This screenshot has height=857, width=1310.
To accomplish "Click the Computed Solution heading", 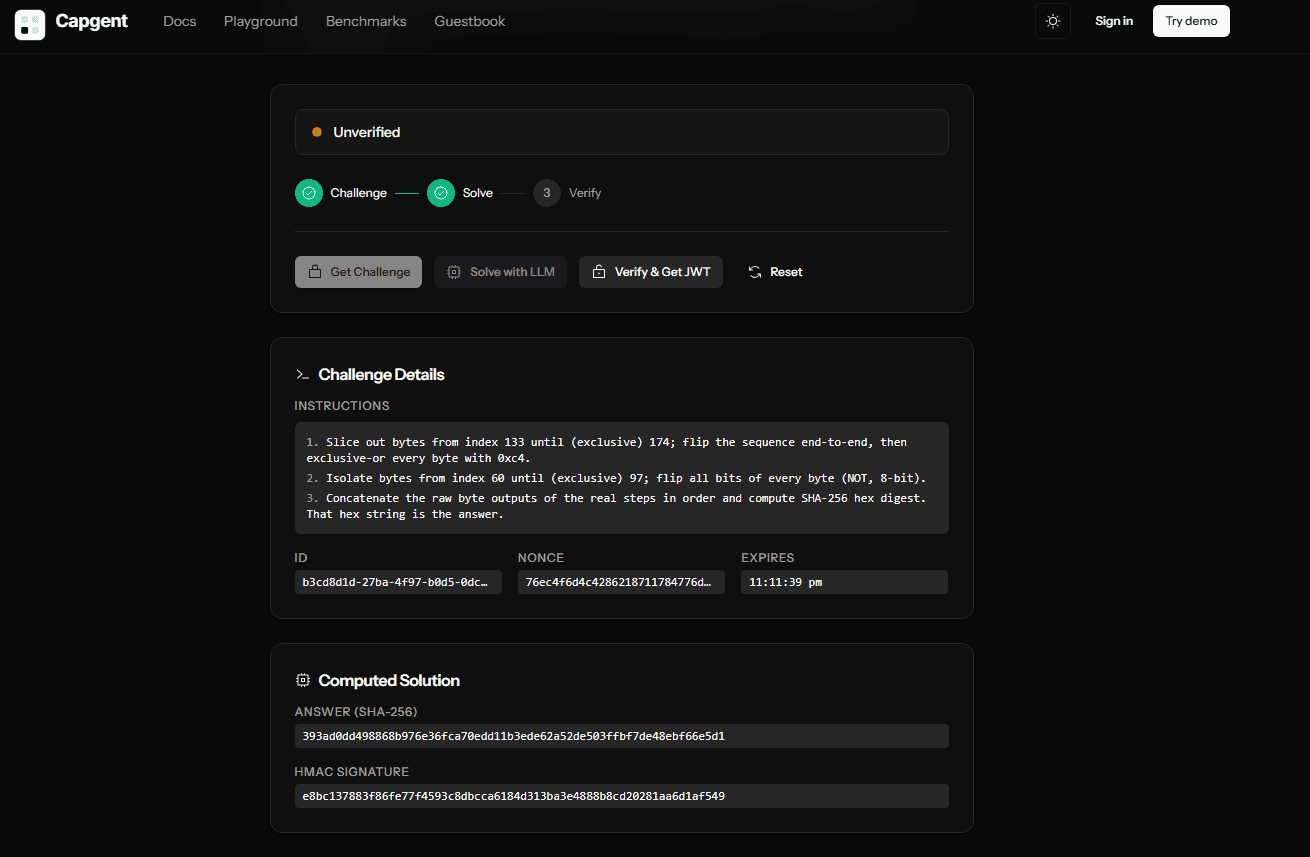I will [389, 681].
